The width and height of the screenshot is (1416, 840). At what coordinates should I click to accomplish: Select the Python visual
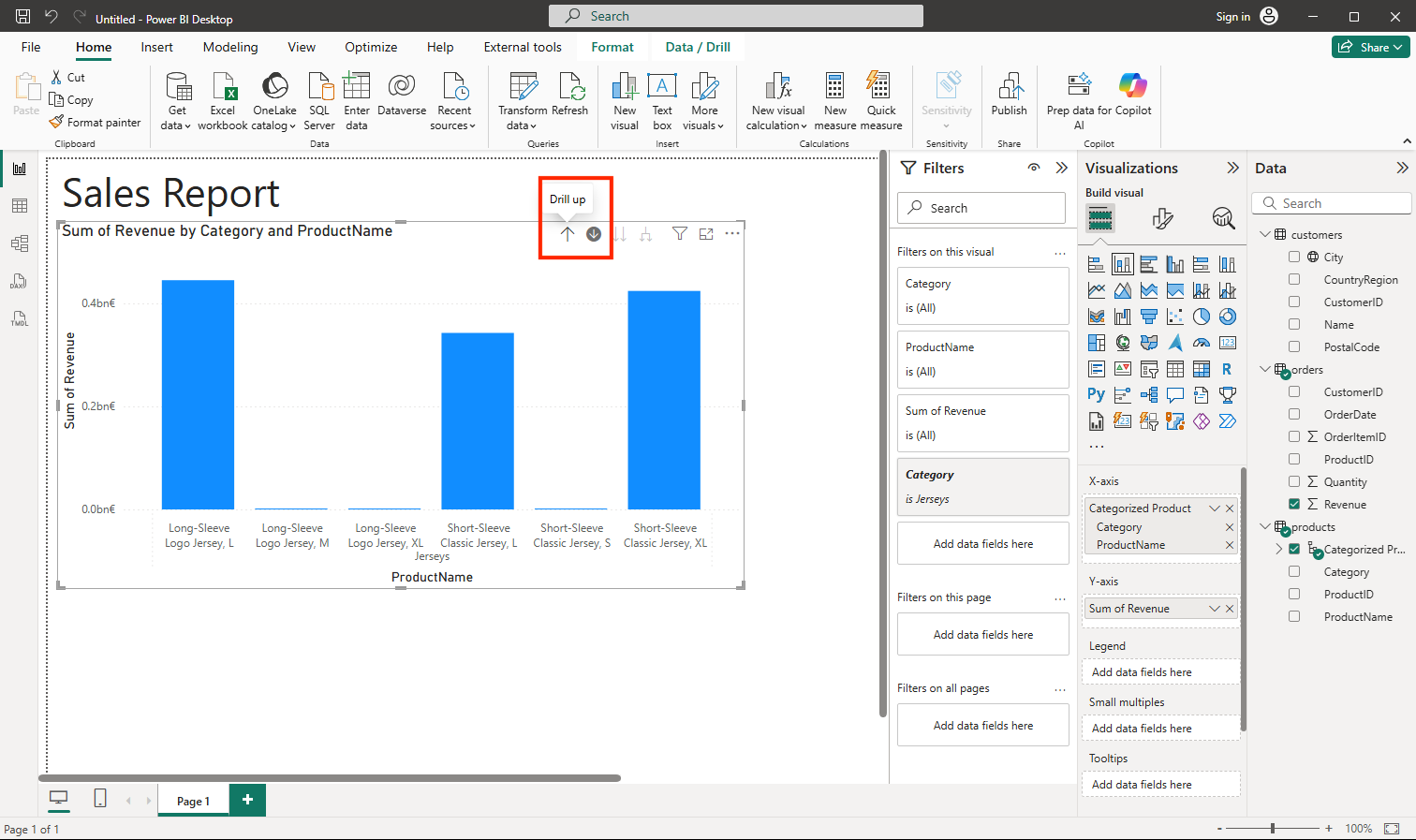[1097, 395]
